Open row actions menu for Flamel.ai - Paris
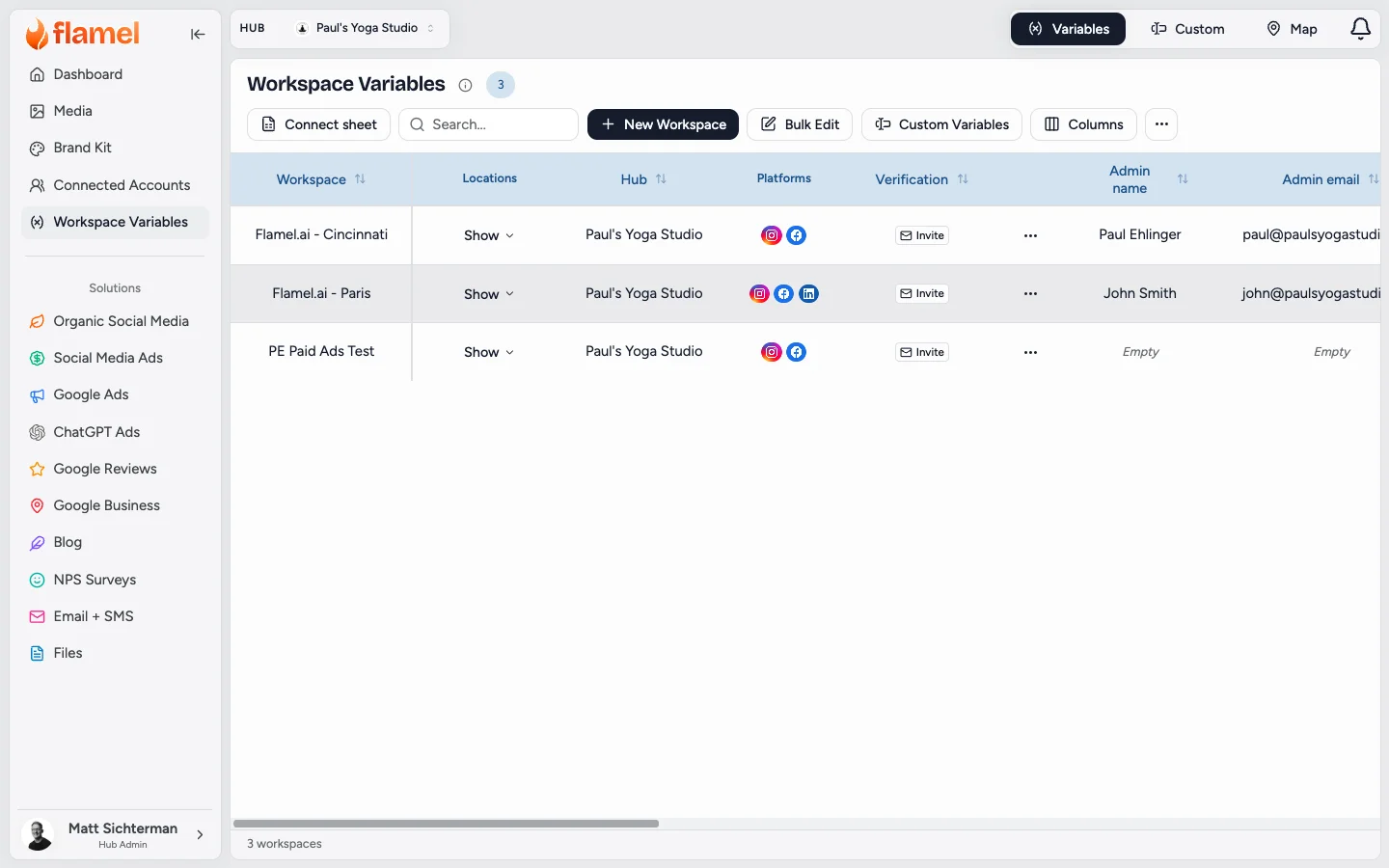This screenshot has height=868, width=1389. point(1030,293)
